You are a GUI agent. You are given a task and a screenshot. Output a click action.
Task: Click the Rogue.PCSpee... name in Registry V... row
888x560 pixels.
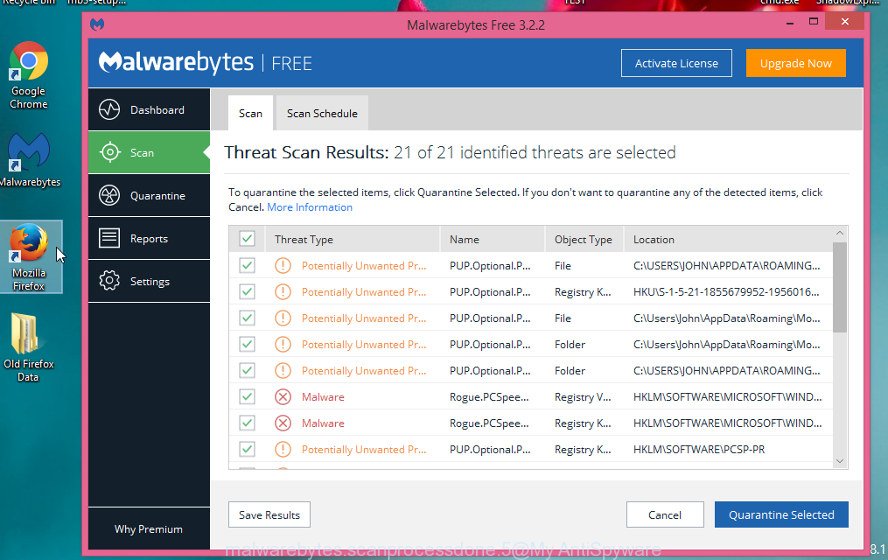pos(489,397)
